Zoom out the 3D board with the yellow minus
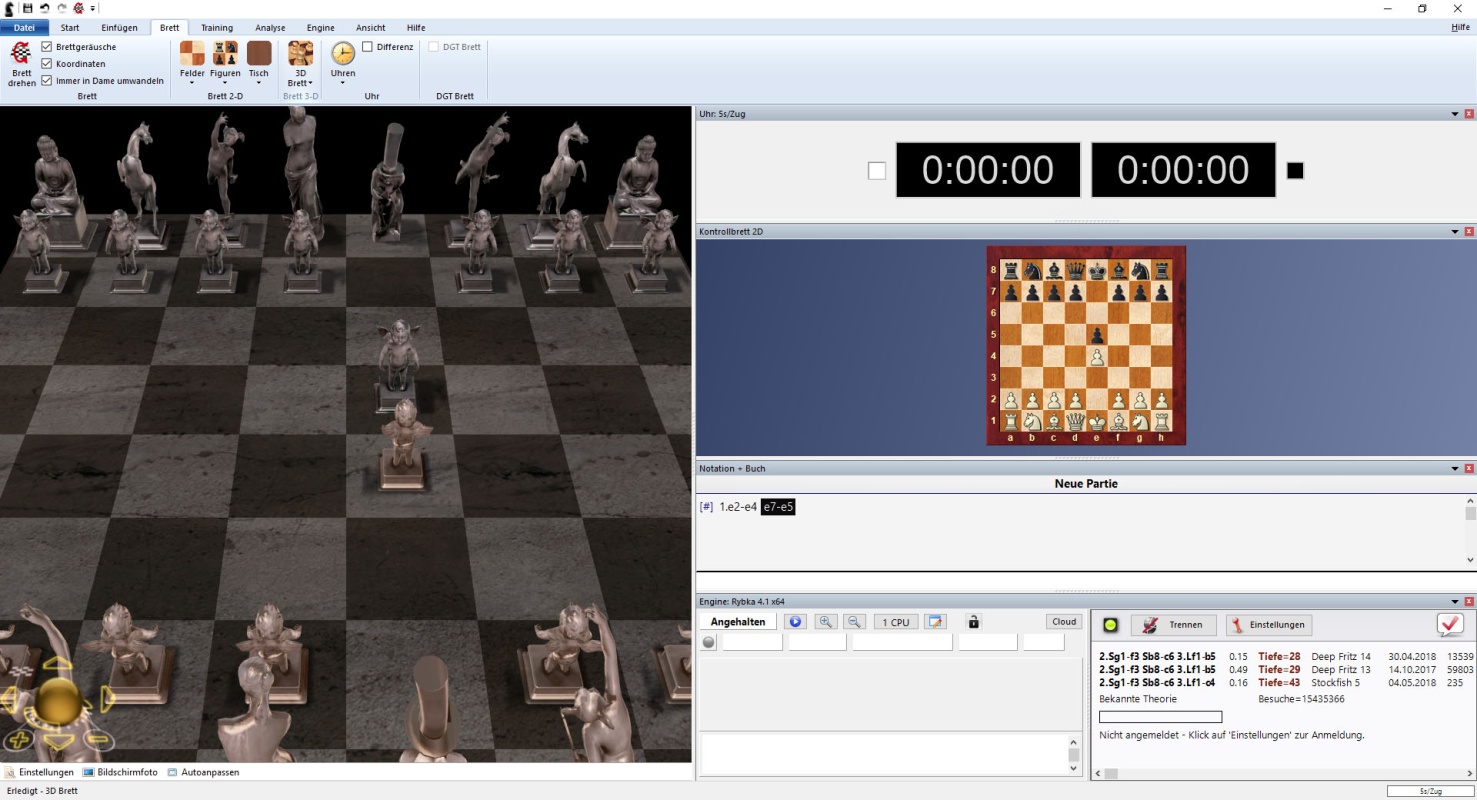This screenshot has width=1477, height=800. [x=98, y=741]
